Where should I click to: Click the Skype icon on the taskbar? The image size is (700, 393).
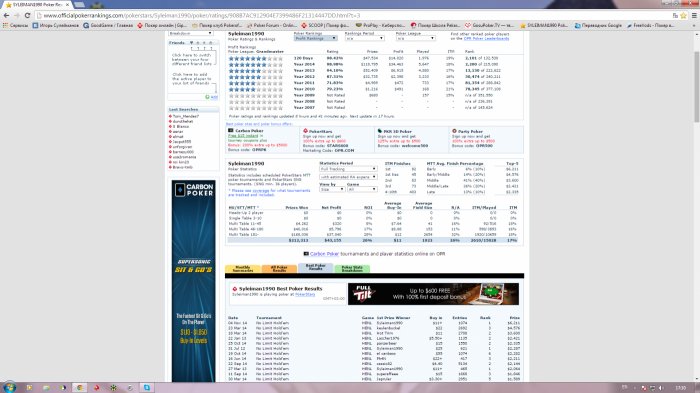click(x=147, y=388)
